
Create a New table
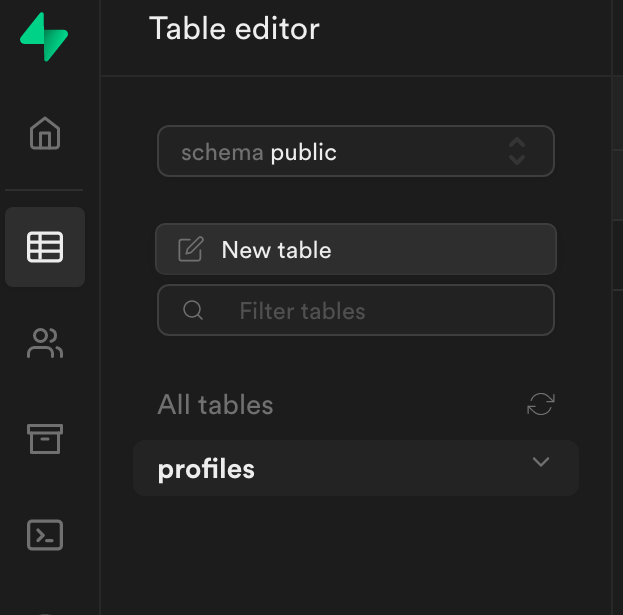[x=356, y=249]
